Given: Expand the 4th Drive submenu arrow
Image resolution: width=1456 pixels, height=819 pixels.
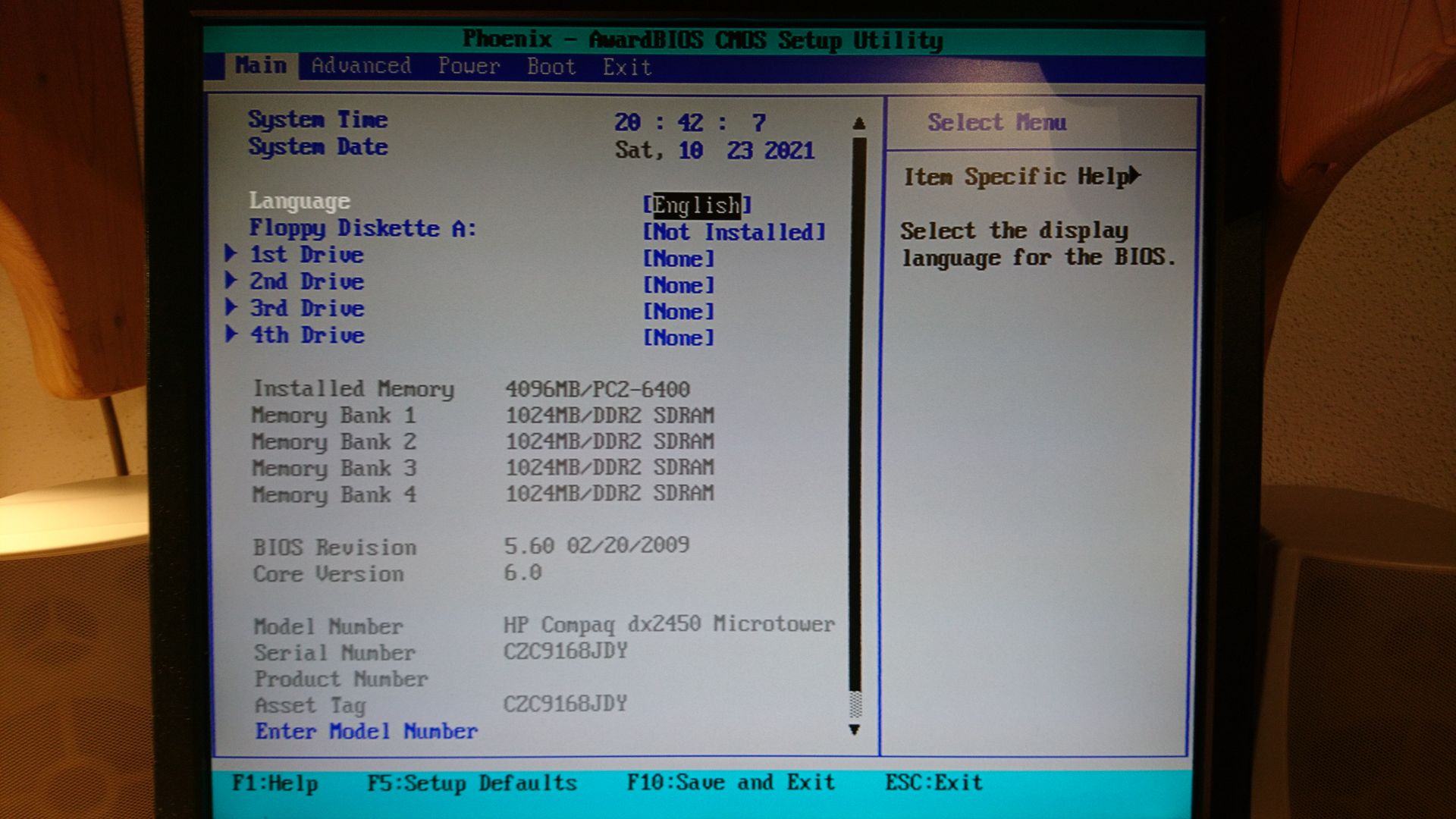Looking at the screenshot, I should point(231,334).
